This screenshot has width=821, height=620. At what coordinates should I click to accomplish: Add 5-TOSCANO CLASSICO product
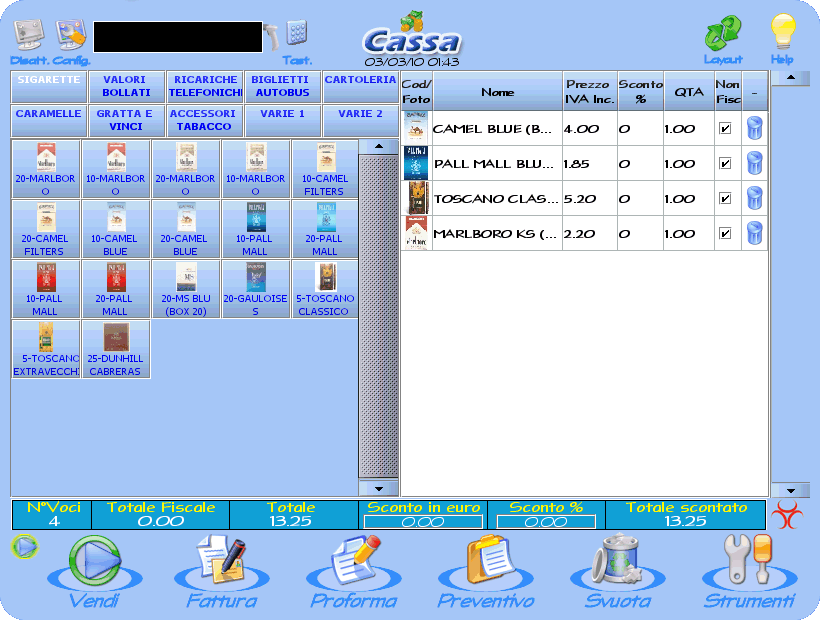pyautogui.click(x=325, y=290)
